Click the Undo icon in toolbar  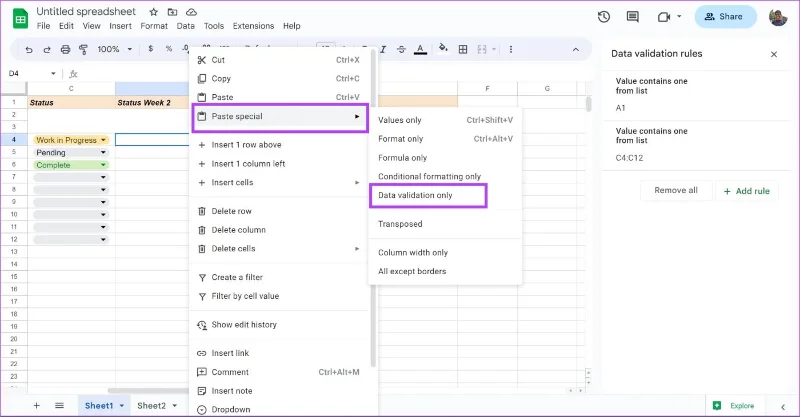click(x=29, y=50)
